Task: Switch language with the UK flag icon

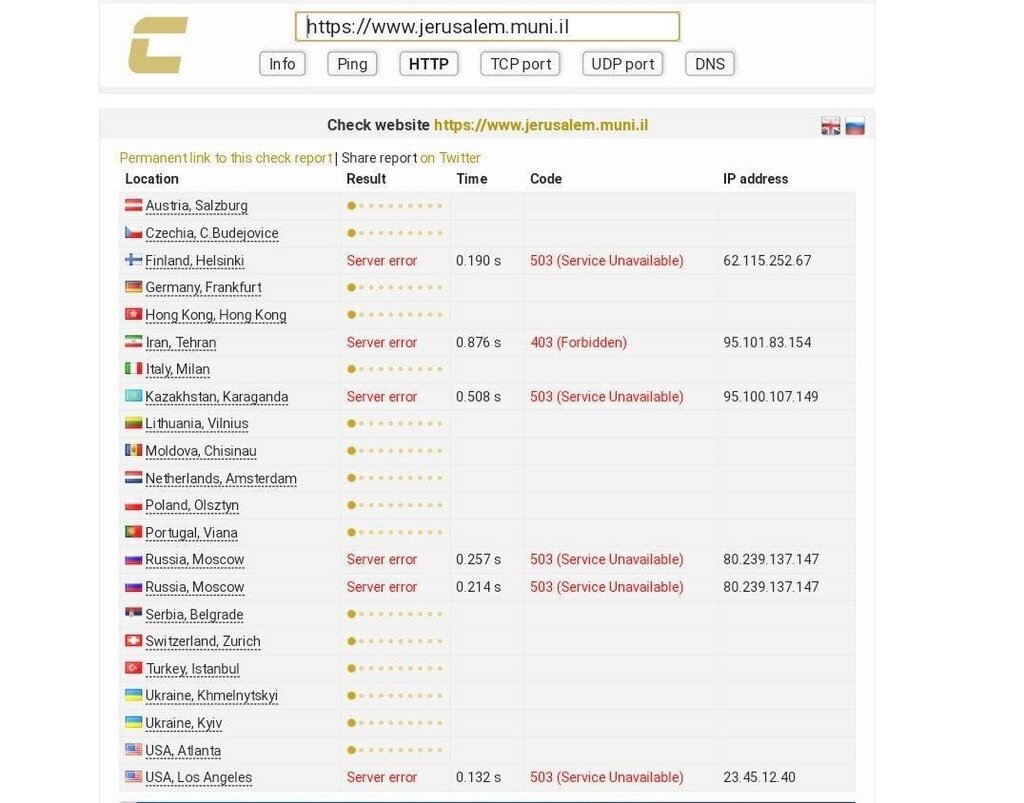Action: point(830,126)
